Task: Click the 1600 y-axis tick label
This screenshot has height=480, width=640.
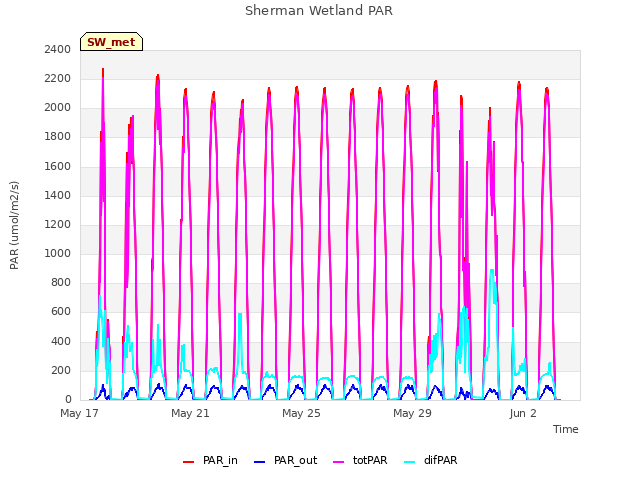Action: 58,167
